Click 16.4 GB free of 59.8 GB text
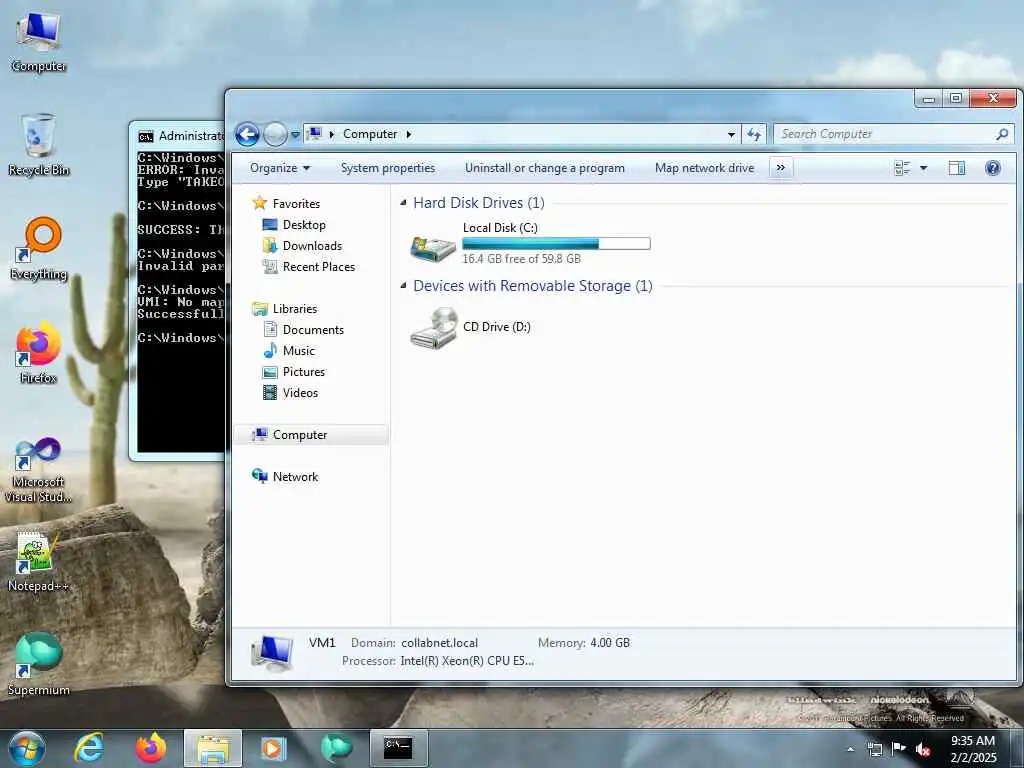This screenshot has width=1024, height=768. 521,259
